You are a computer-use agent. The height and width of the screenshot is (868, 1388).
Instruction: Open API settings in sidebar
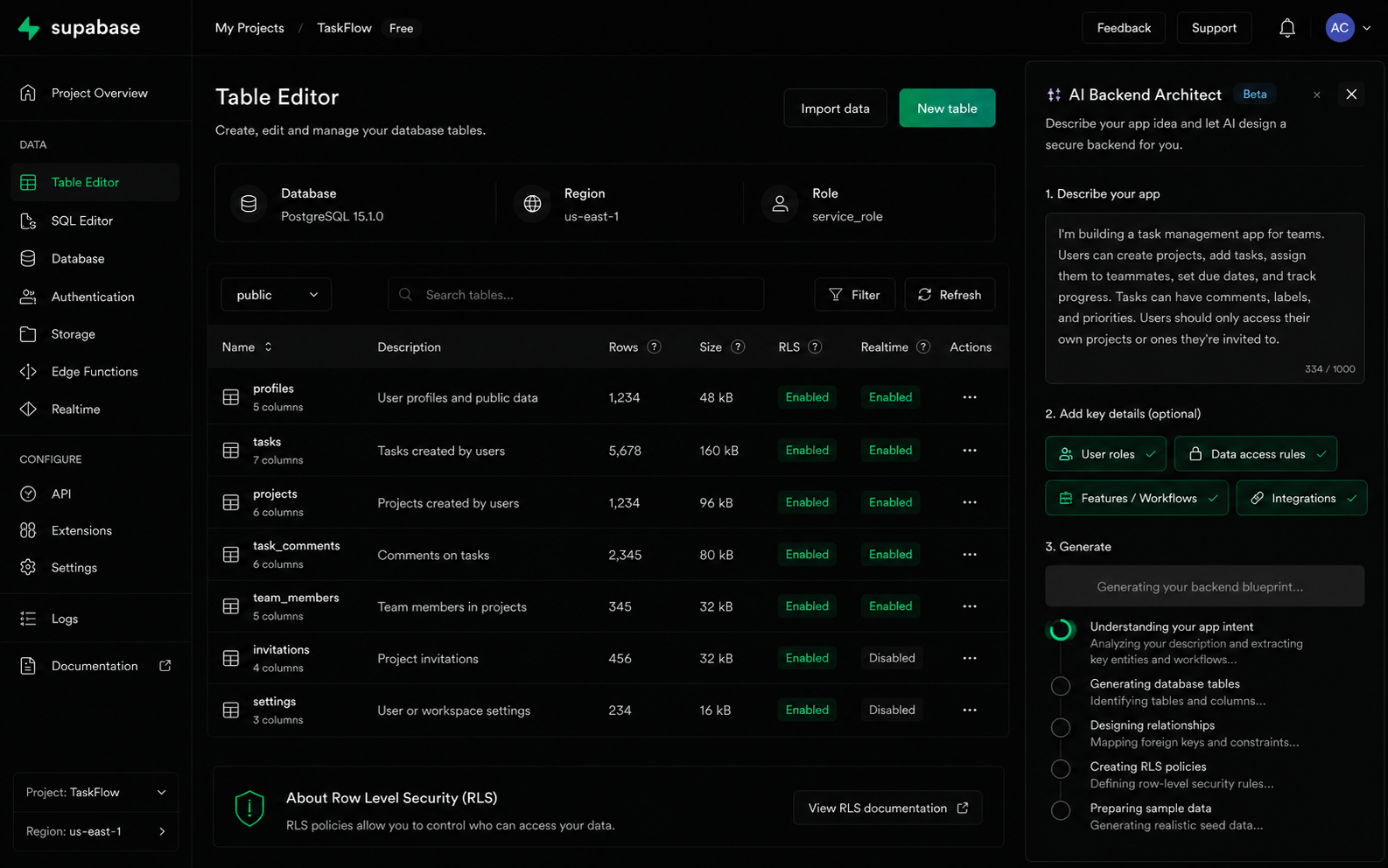(96, 493)
